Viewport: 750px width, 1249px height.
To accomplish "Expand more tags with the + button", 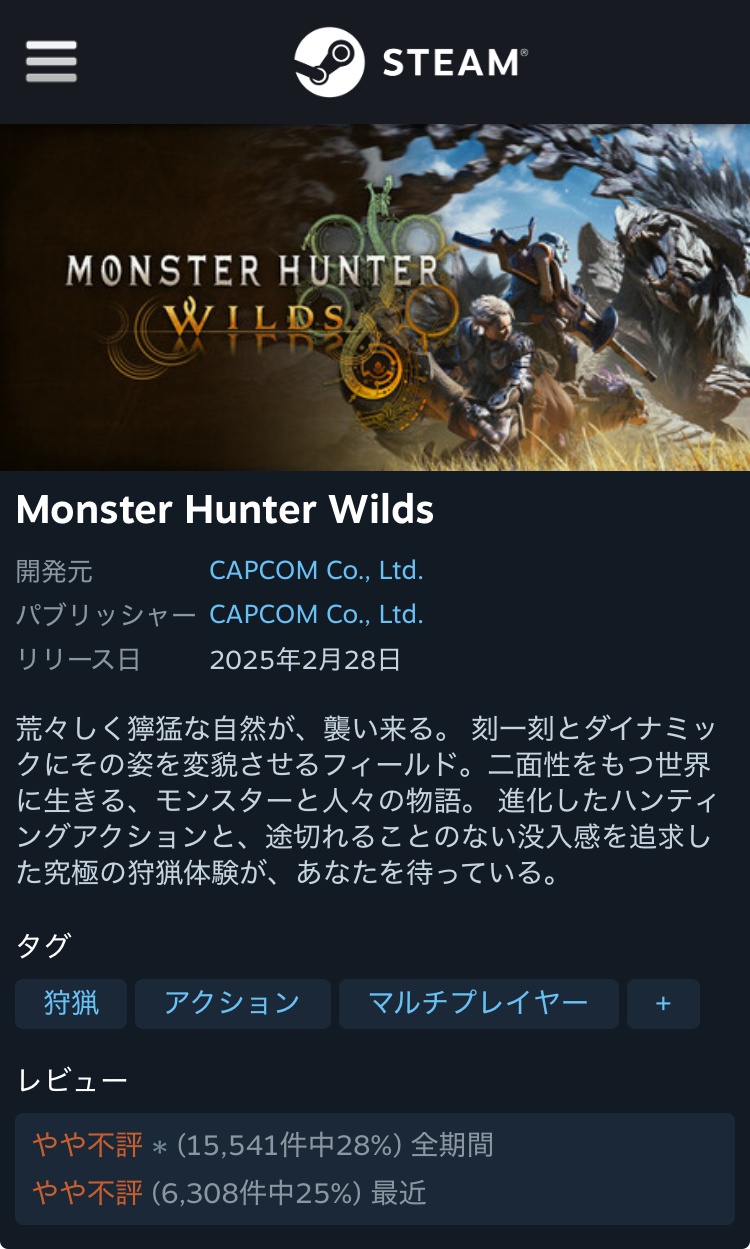I will coord(663,1003).
